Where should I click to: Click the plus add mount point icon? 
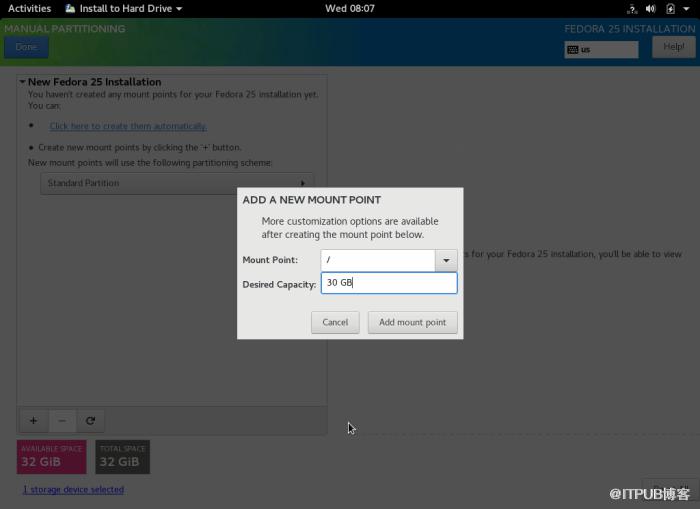tap(33, 421)
